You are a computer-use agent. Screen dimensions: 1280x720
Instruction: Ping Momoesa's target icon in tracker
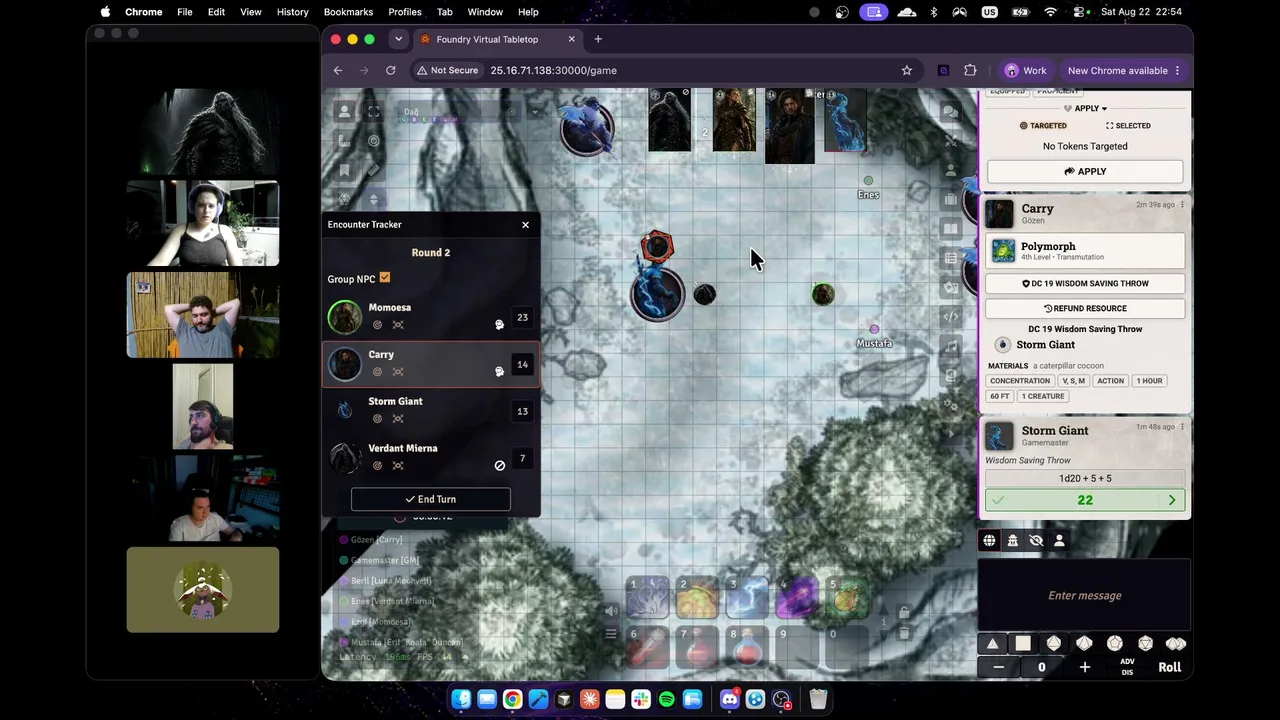click(377, 325)
